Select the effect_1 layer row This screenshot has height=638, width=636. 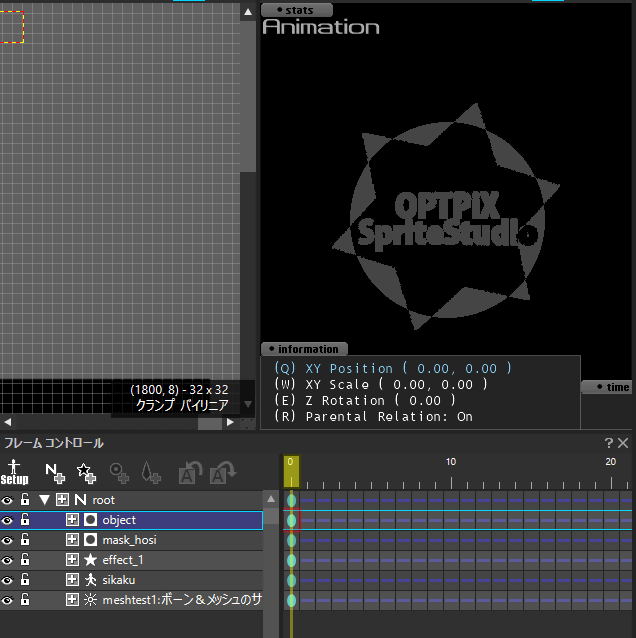131,560
